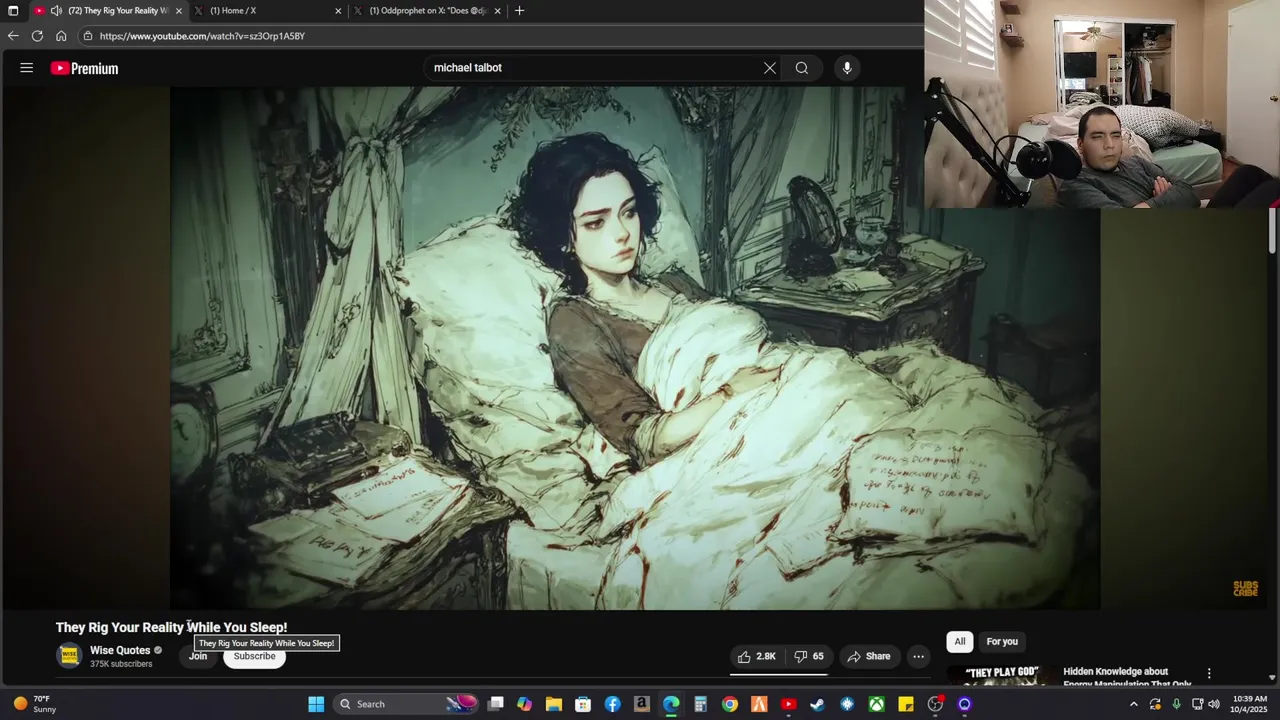Join the Wise Quotes channel
The height and width of the screenshot is (720, 1280).
click(x=198, y=657)
